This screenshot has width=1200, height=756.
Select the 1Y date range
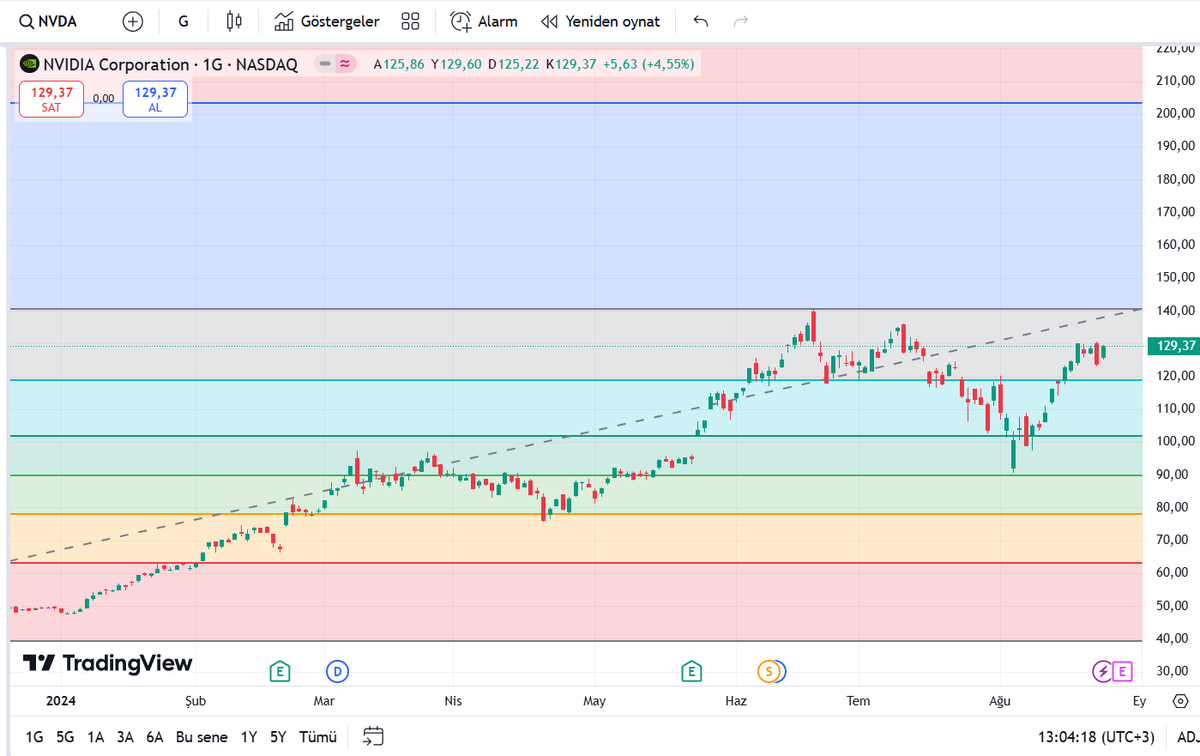(x=249, y=737)
